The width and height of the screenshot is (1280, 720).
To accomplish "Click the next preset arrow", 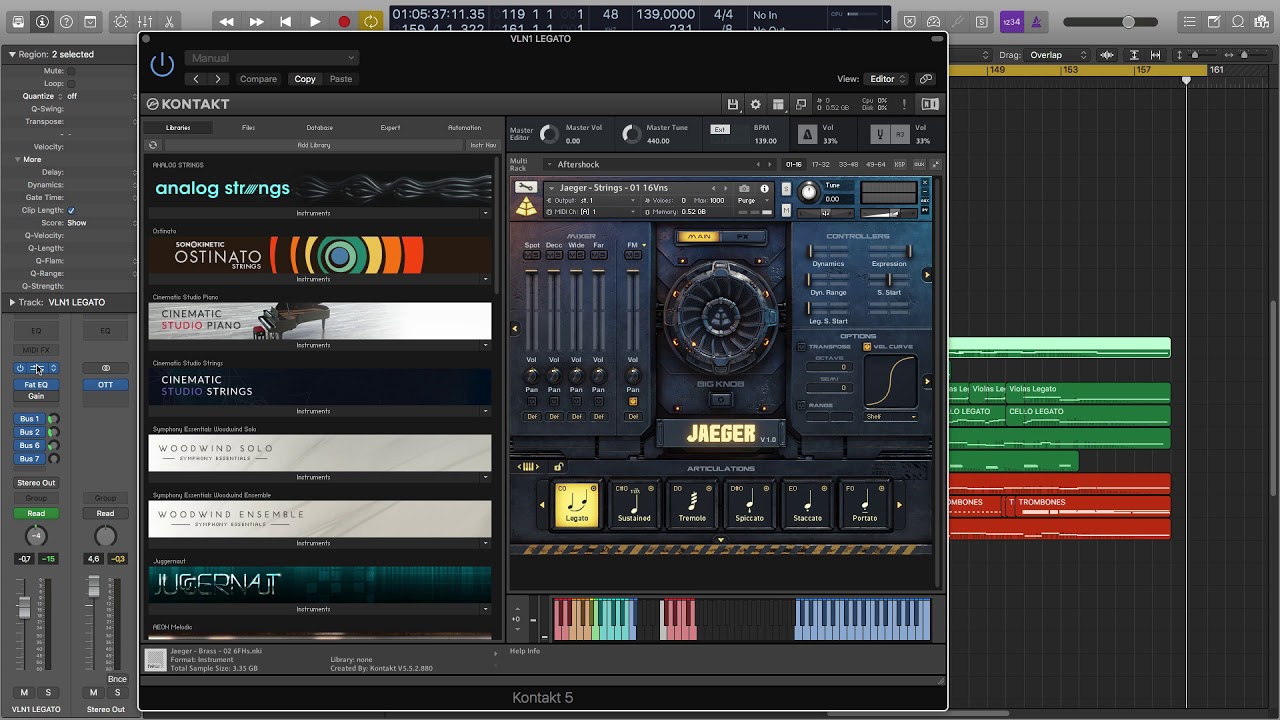I will 218,79.
